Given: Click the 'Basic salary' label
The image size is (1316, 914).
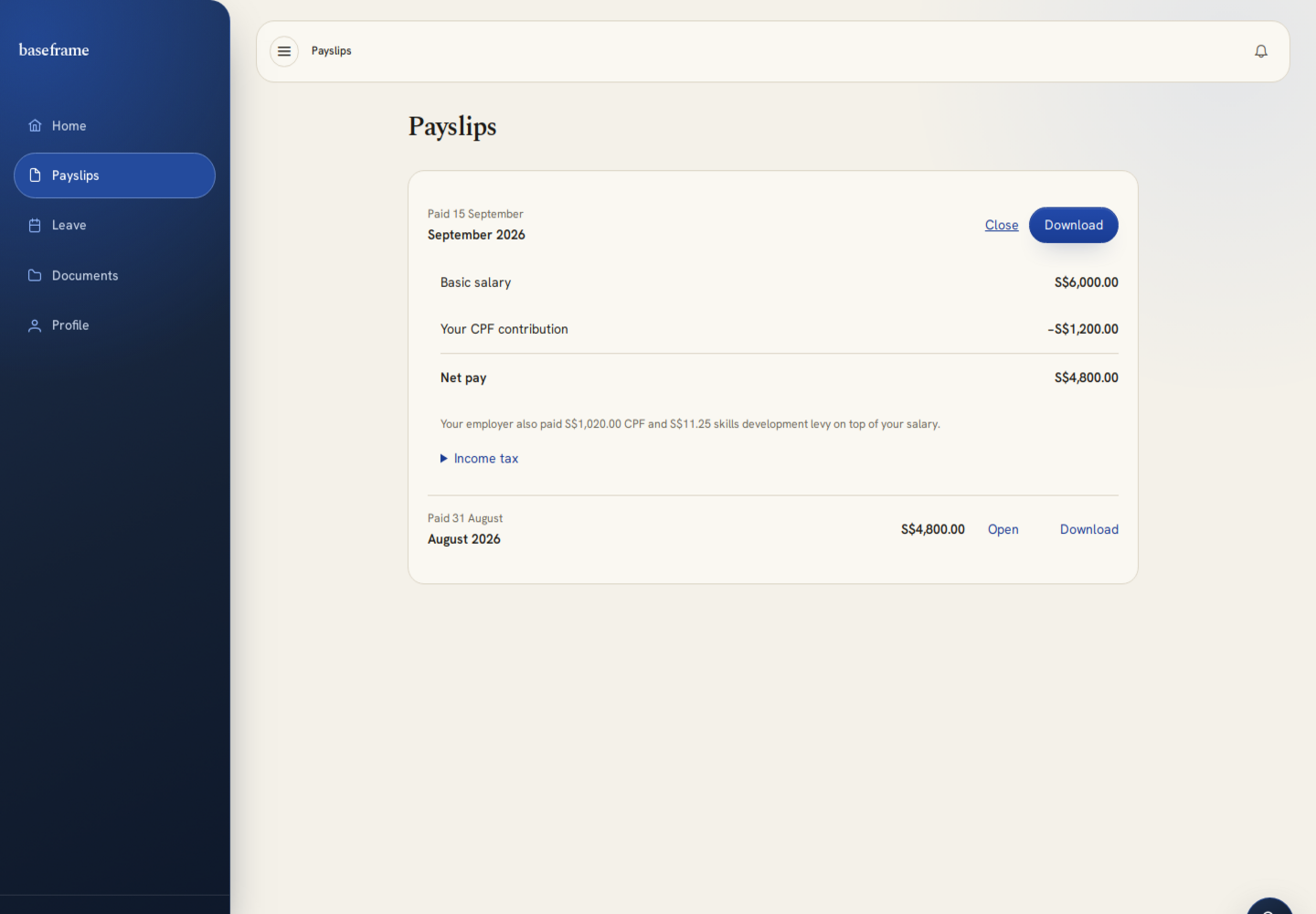Looking at the screenshot, I should (475, 282).
